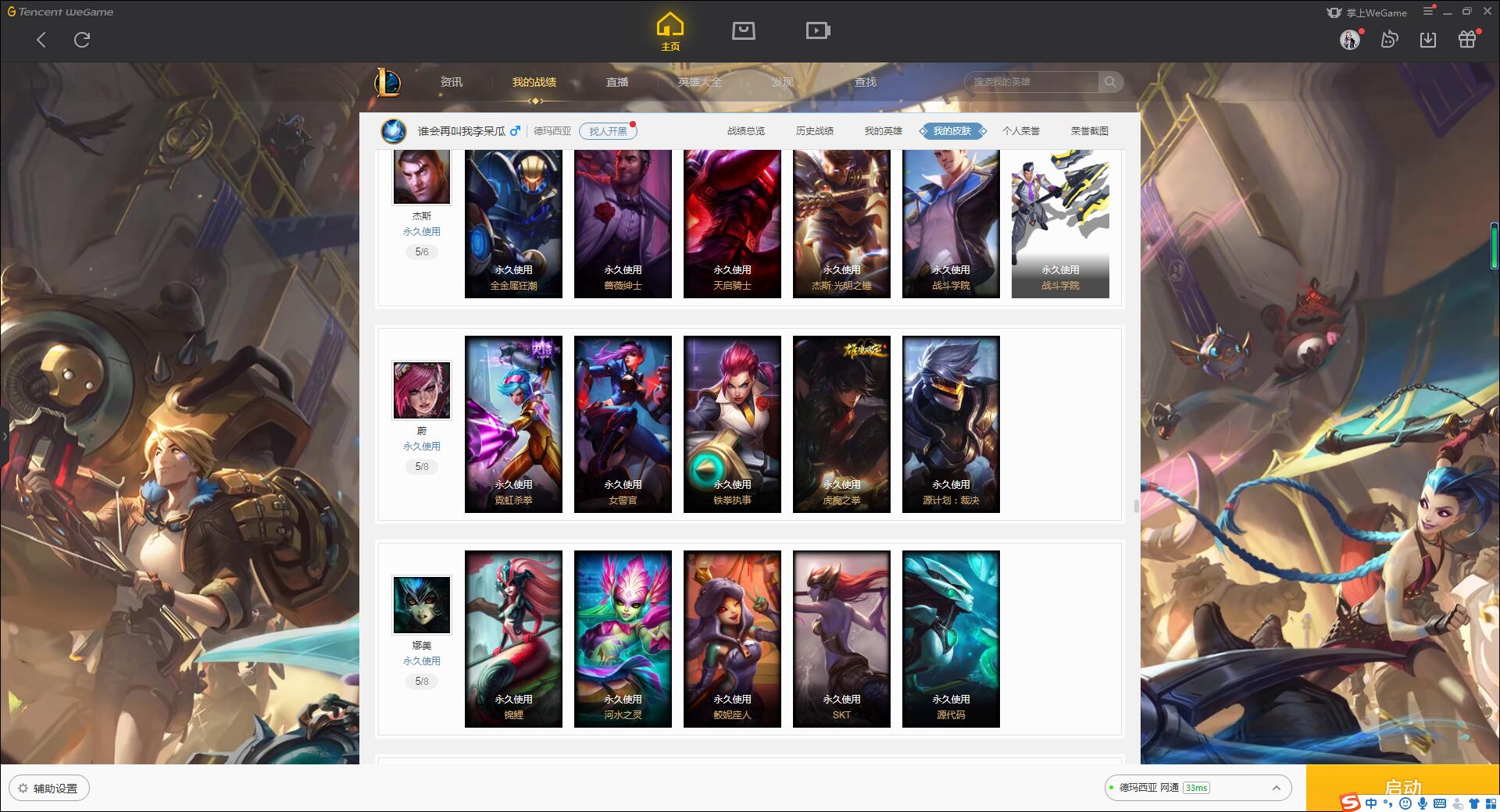Screen dimensions: 1500x812
Task: Switch to the 发现 tab
Action: (783, 82)
